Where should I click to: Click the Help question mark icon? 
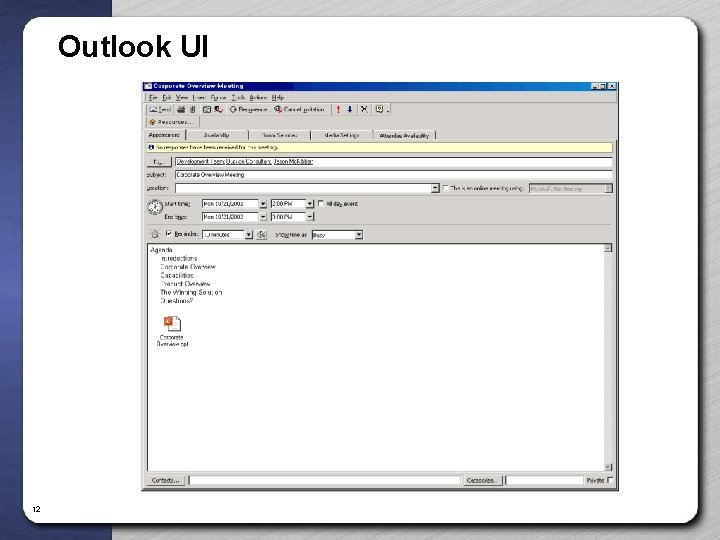tap(379, 109)
